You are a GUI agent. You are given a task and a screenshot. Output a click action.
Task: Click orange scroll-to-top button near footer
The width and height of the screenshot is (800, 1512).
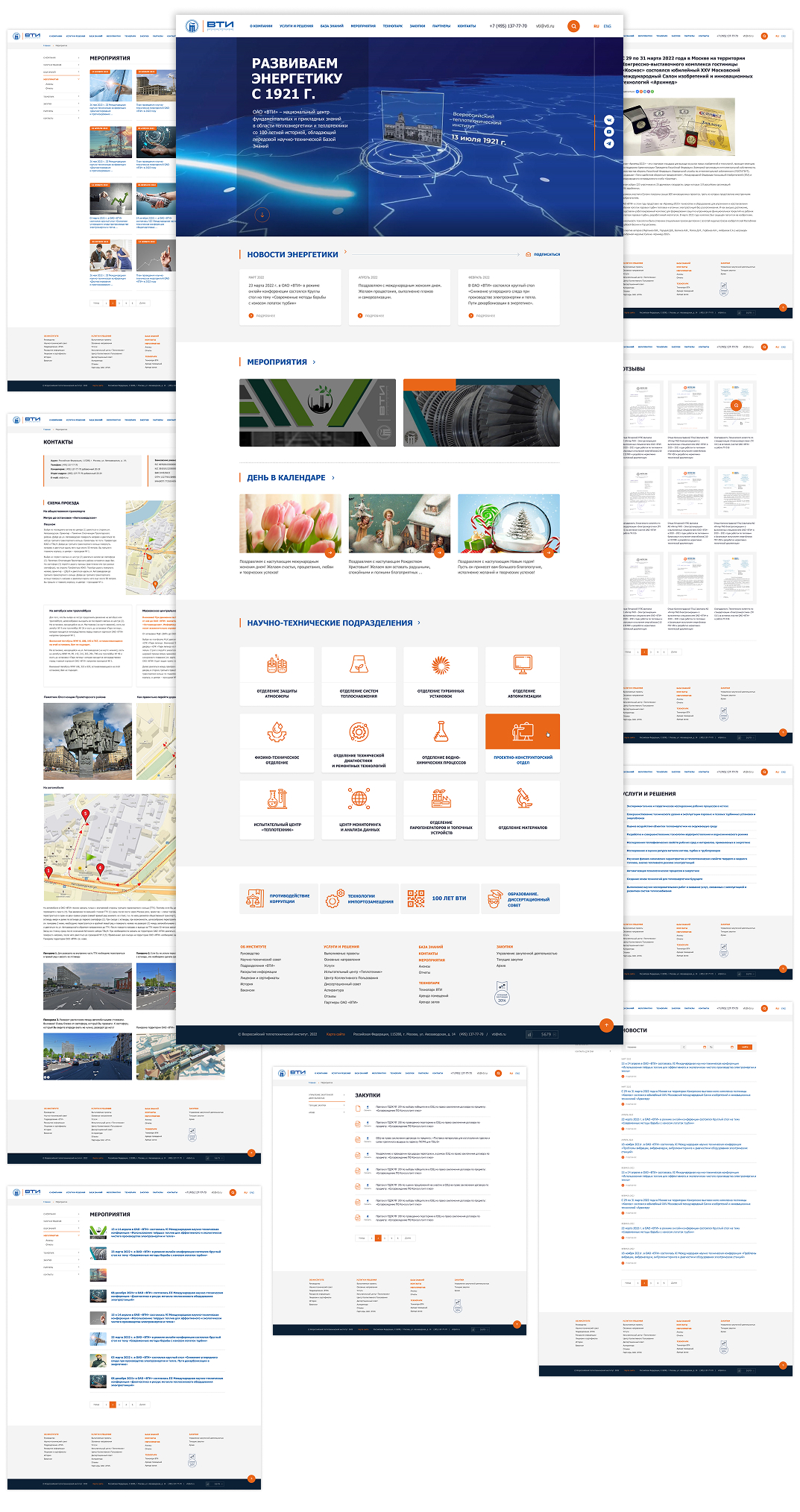[607, 1025]
